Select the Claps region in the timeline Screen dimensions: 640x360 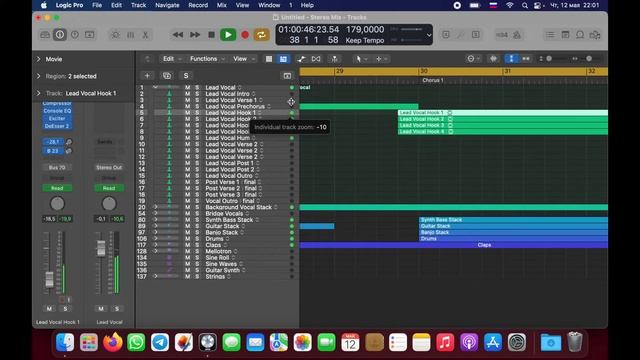(453, 245)
